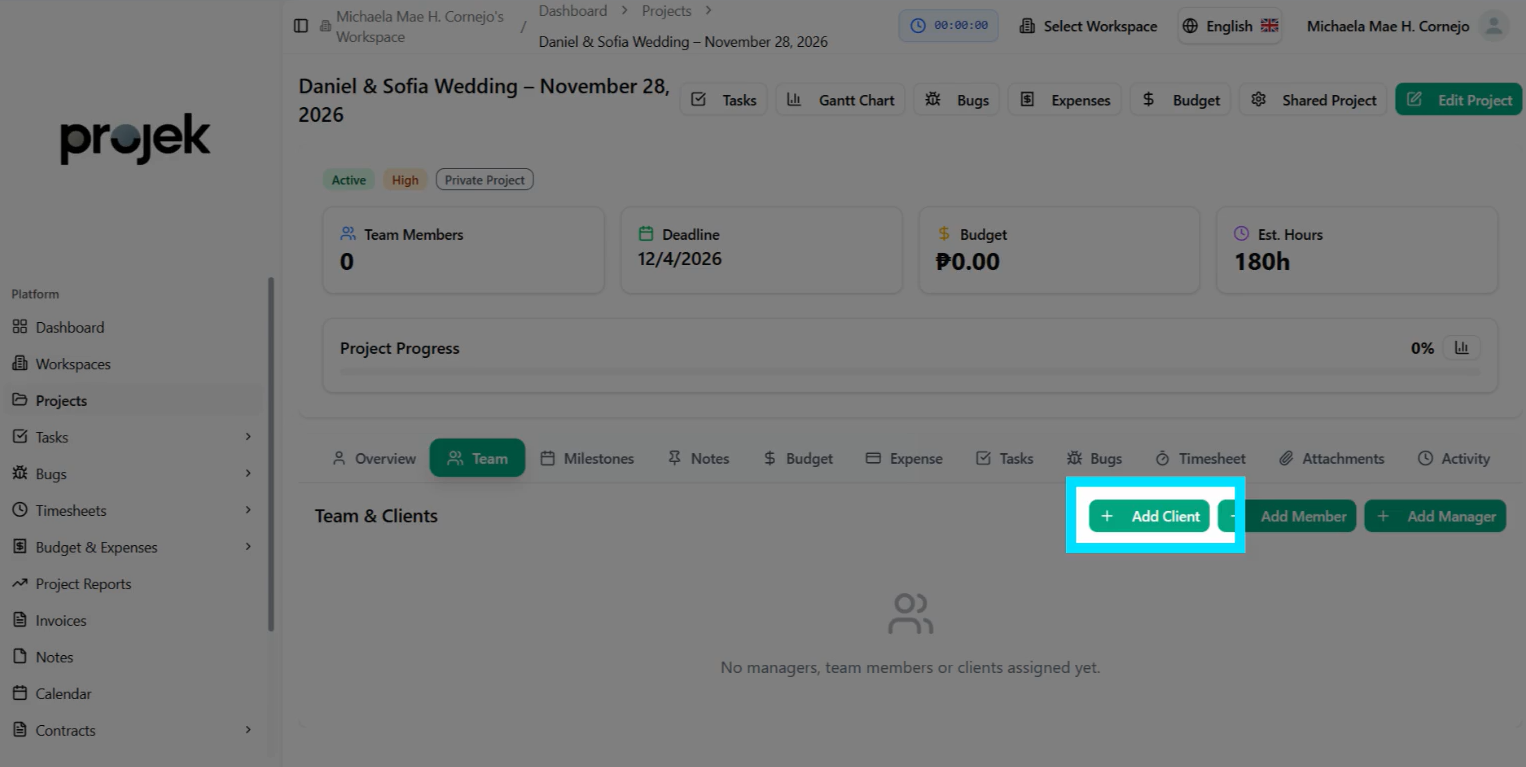This screenshot has width=1526, height=767.
Task: Click the Expenses toolbar button
Action: (x=1065, y=100)
